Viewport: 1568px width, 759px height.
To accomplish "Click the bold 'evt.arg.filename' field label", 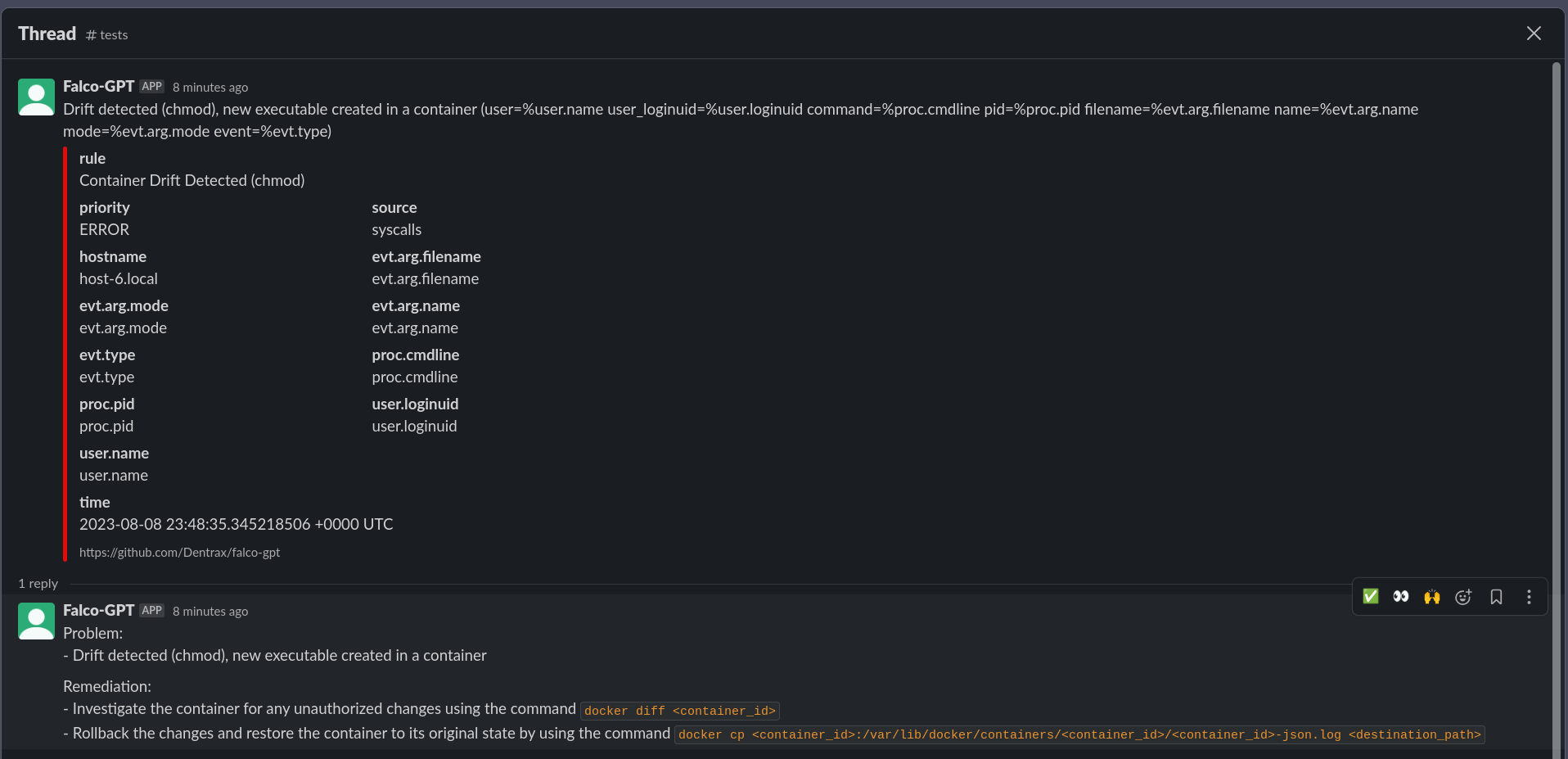I will tap(426, 256).
